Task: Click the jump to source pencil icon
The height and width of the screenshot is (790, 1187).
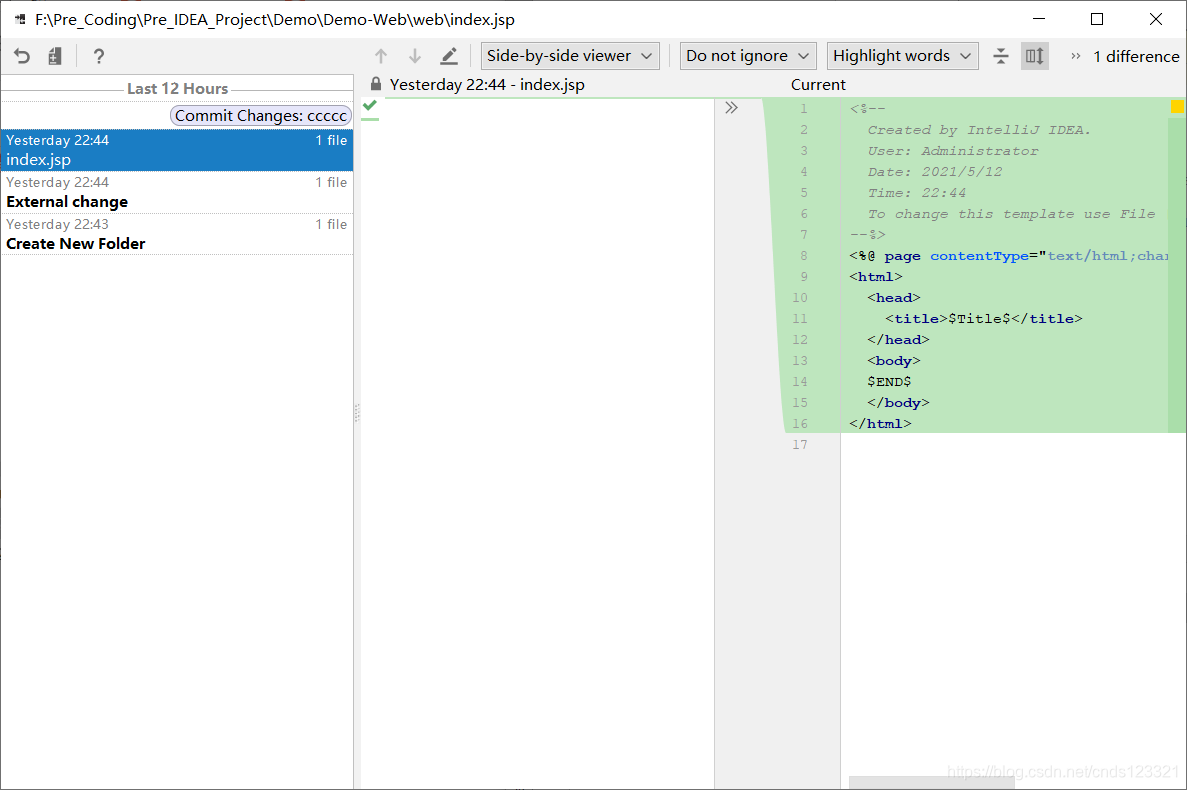Action: [x=449, y=56]
